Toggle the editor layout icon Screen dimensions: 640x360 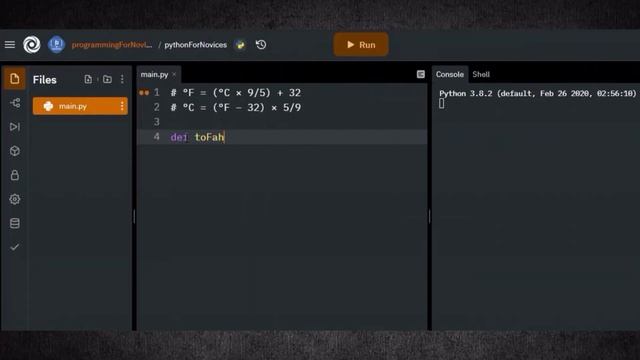tap(420, 74)
